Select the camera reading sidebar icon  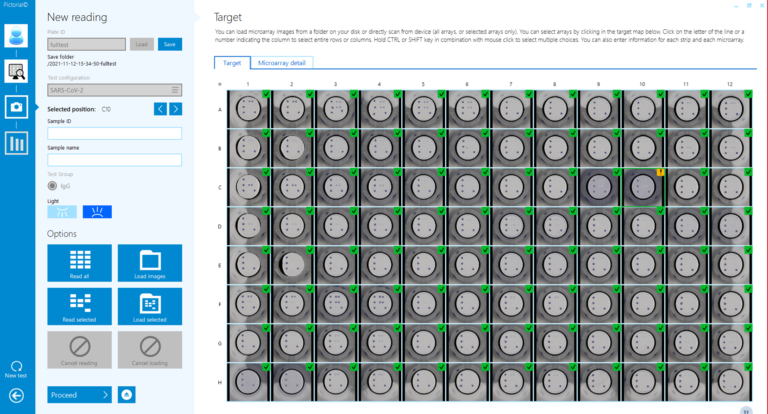[16, 107]
